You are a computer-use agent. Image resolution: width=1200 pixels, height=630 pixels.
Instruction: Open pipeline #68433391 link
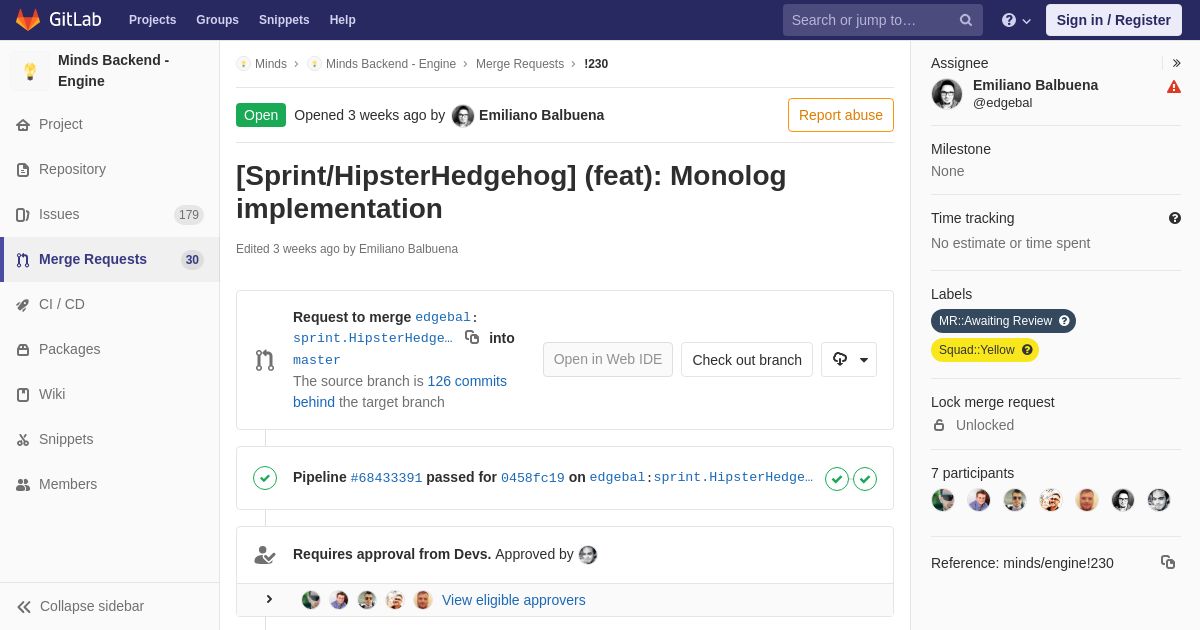386,478
